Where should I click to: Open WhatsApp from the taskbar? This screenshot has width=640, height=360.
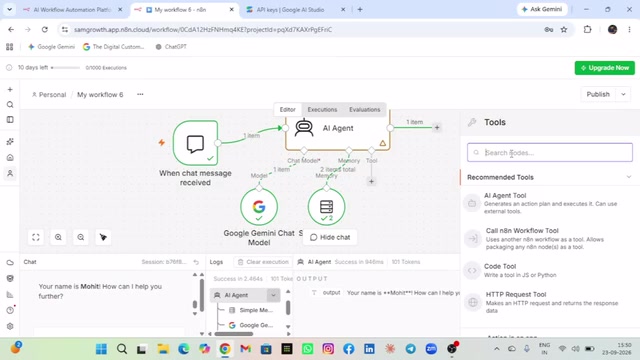point(307,349)
